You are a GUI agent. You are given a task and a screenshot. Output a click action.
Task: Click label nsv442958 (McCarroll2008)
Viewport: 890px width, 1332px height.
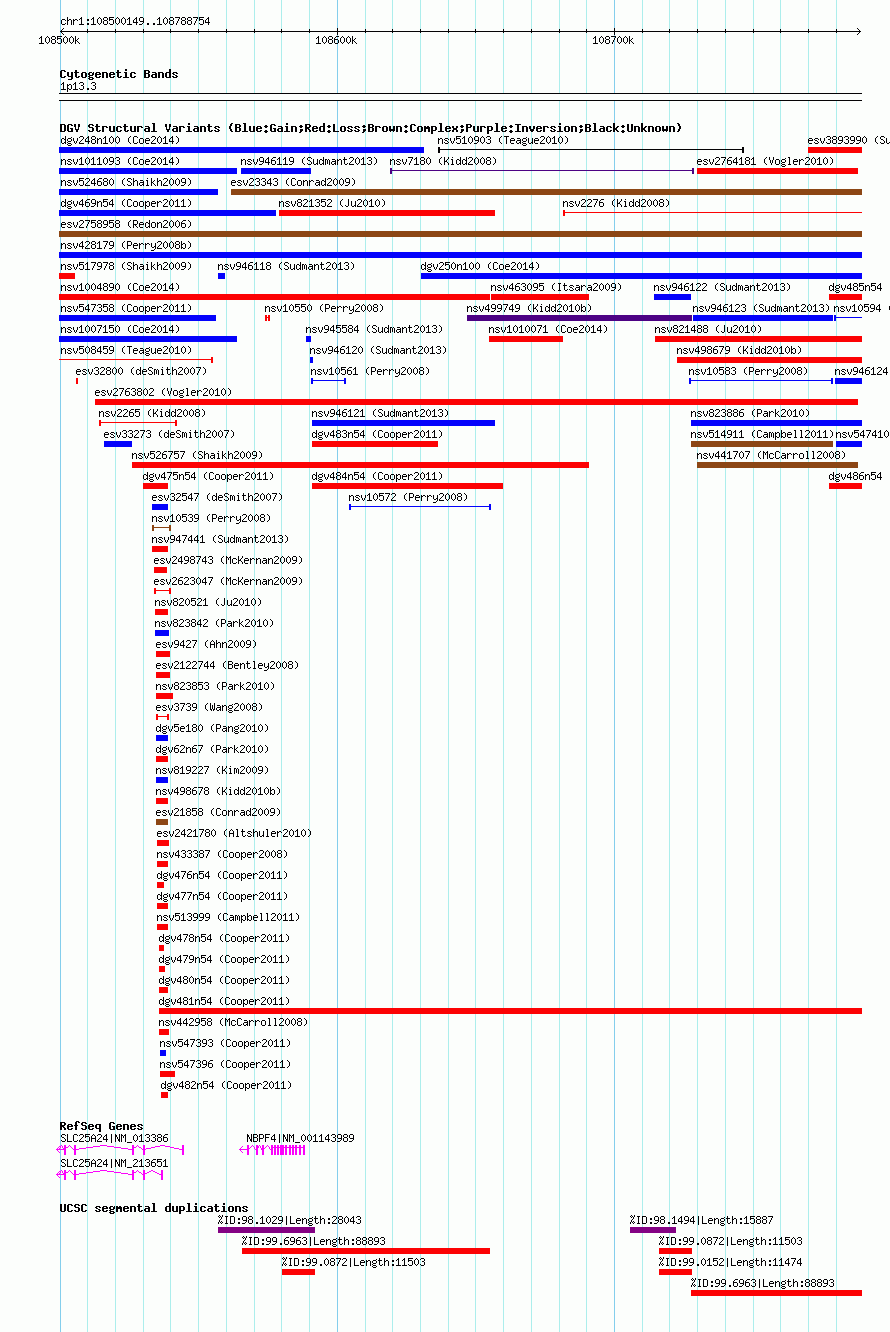[233, 1022]
